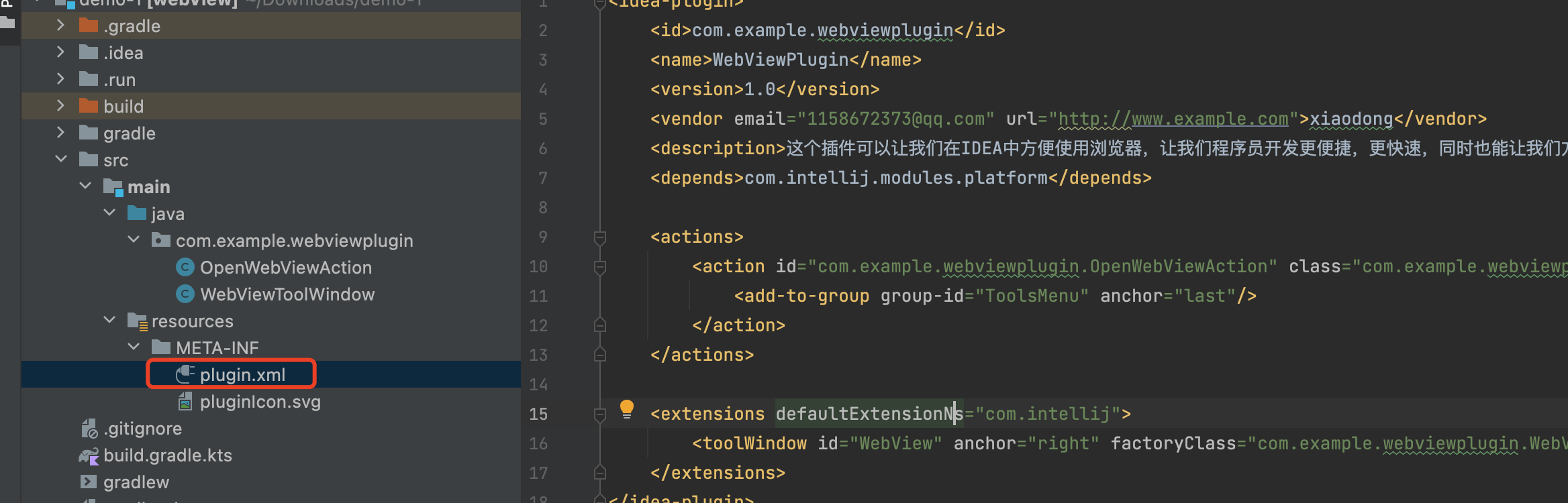Viewport: 1568px width, 503px height.
Task: Collapse the META-INF folder chevron
Action: [134, 347]
